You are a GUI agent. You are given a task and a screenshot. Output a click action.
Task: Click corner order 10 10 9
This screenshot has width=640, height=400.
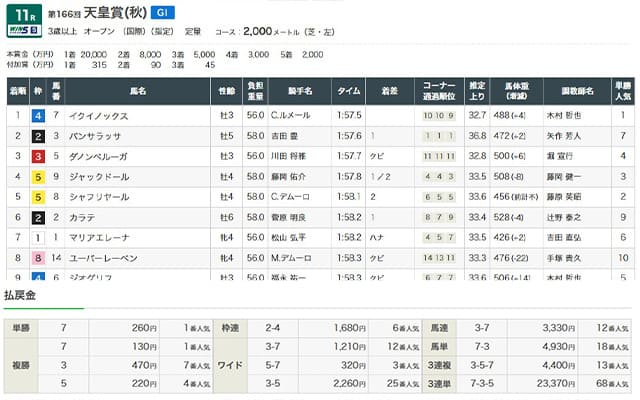439,116
